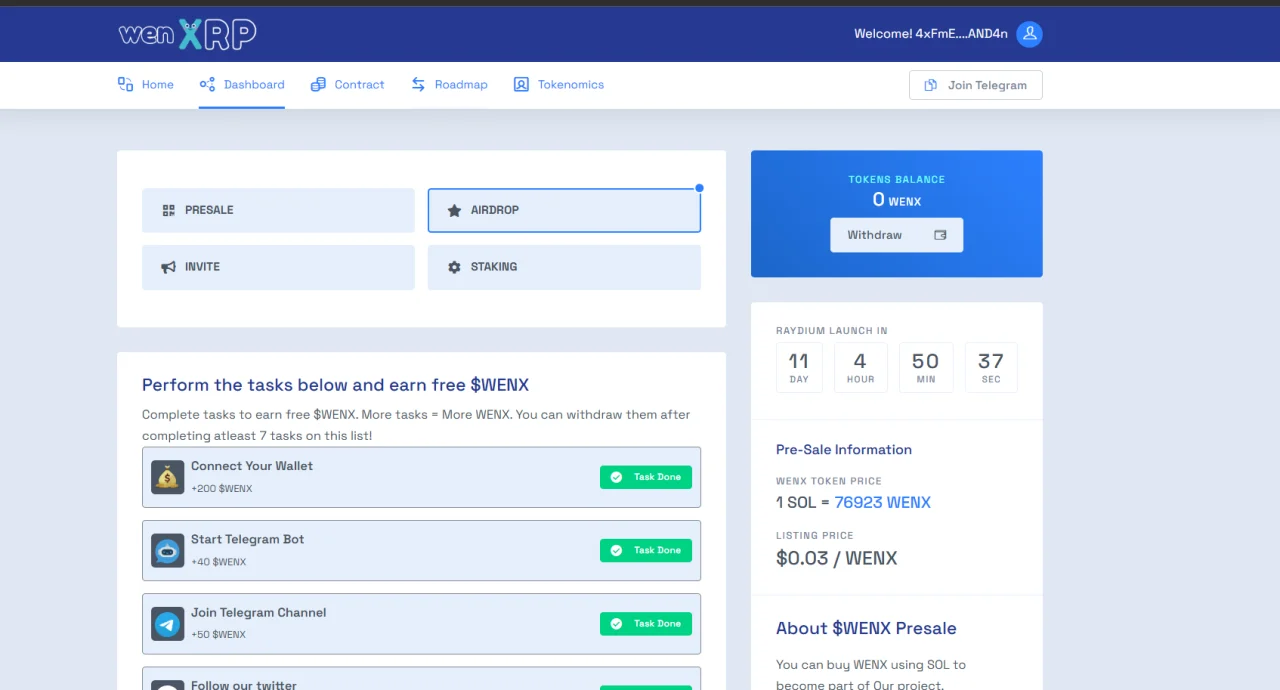This screenshot has height=690, width=1280.
Task: Click the Presale QR grid icon
Action: [x=168, y=210]
